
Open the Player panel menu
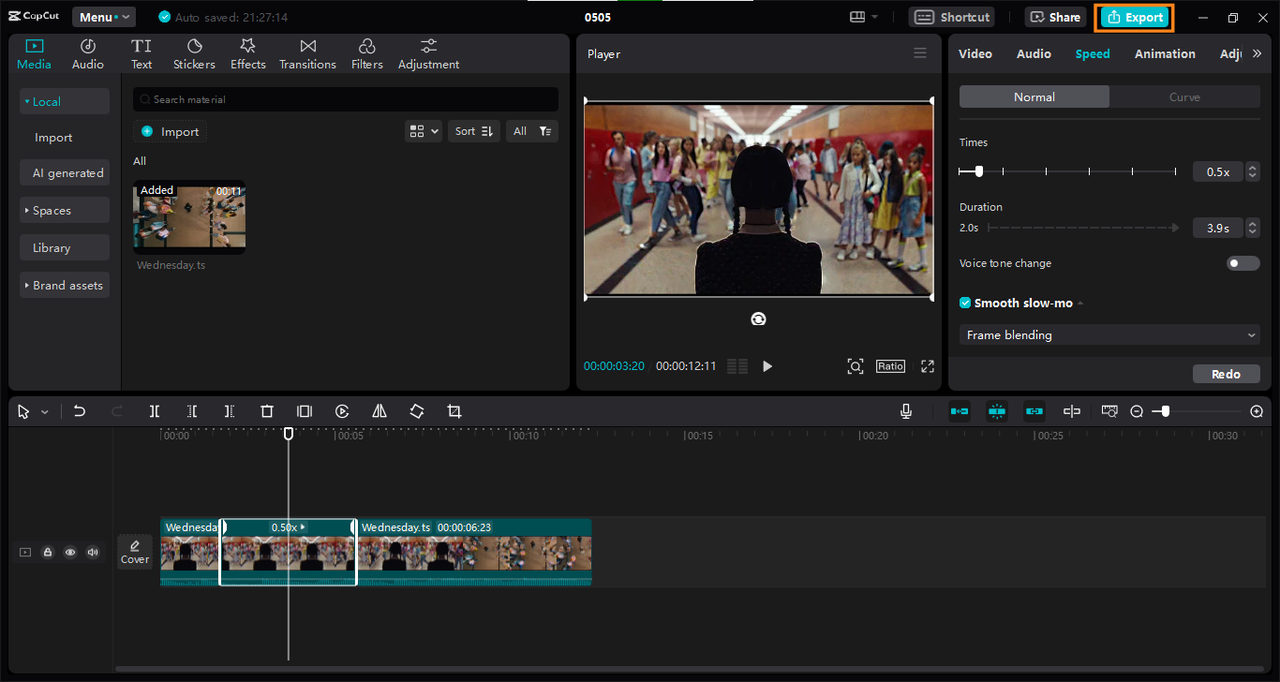pyautogui.click(x=920, y=53)
